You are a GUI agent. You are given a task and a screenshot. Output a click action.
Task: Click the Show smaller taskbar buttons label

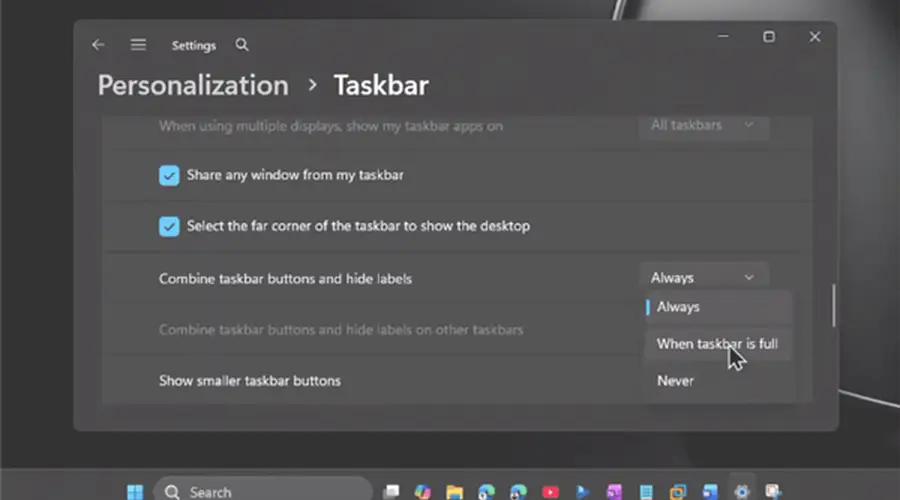pos(250,381)
